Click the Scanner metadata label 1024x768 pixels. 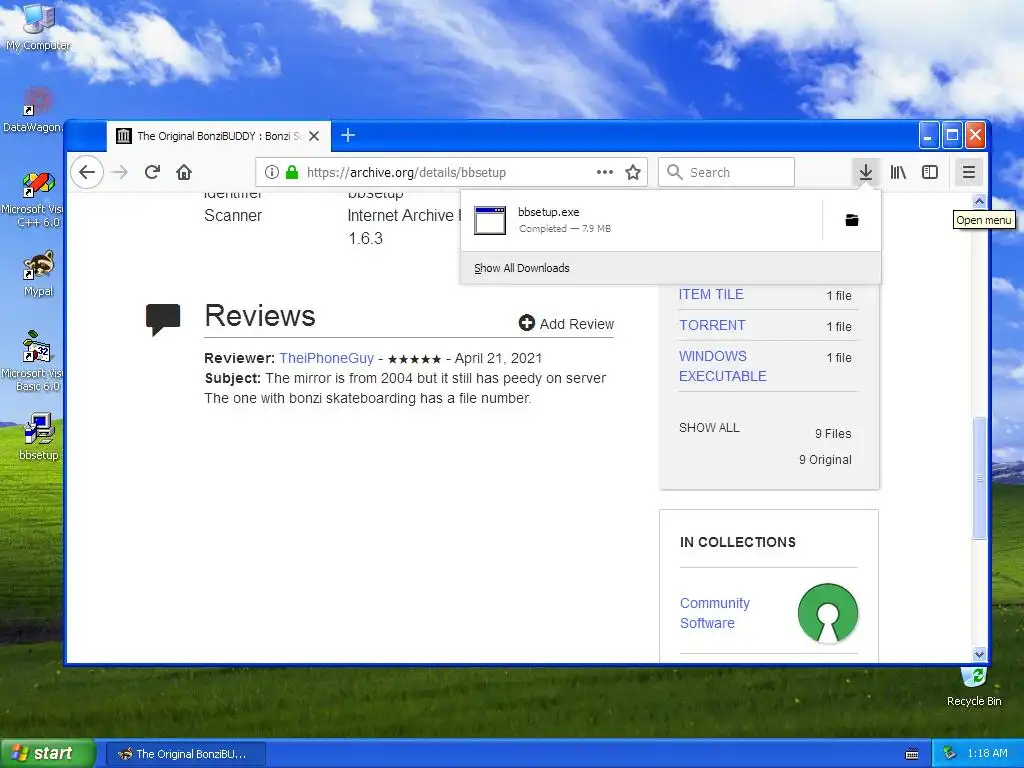232,216
